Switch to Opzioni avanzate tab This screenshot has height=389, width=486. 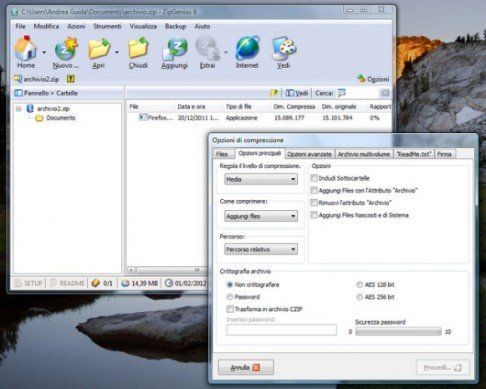310,154
